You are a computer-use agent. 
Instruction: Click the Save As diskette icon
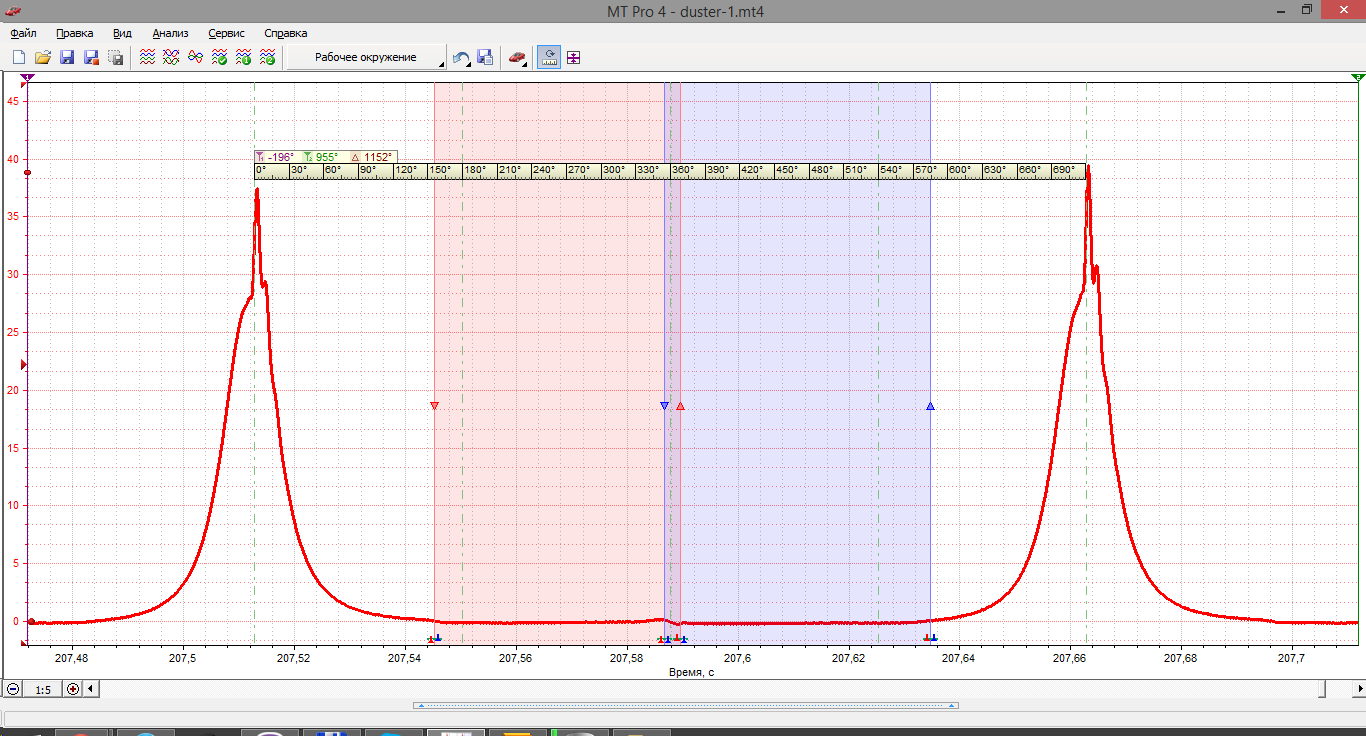tap(91, 58)
